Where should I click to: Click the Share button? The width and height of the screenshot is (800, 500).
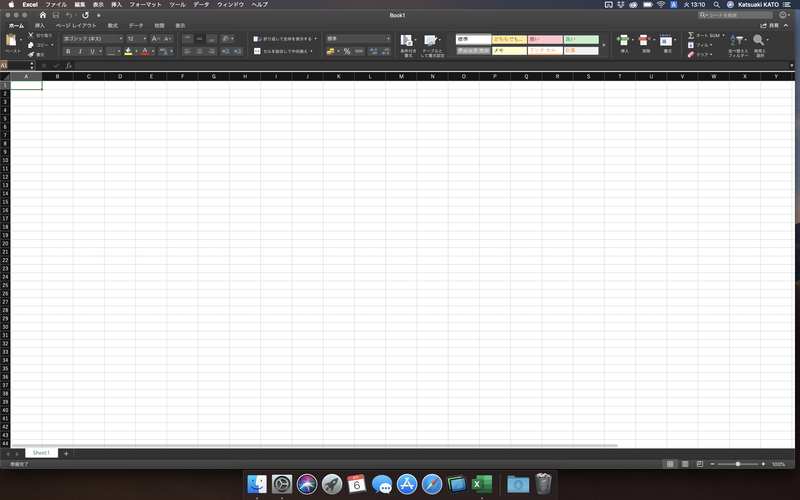770,26
